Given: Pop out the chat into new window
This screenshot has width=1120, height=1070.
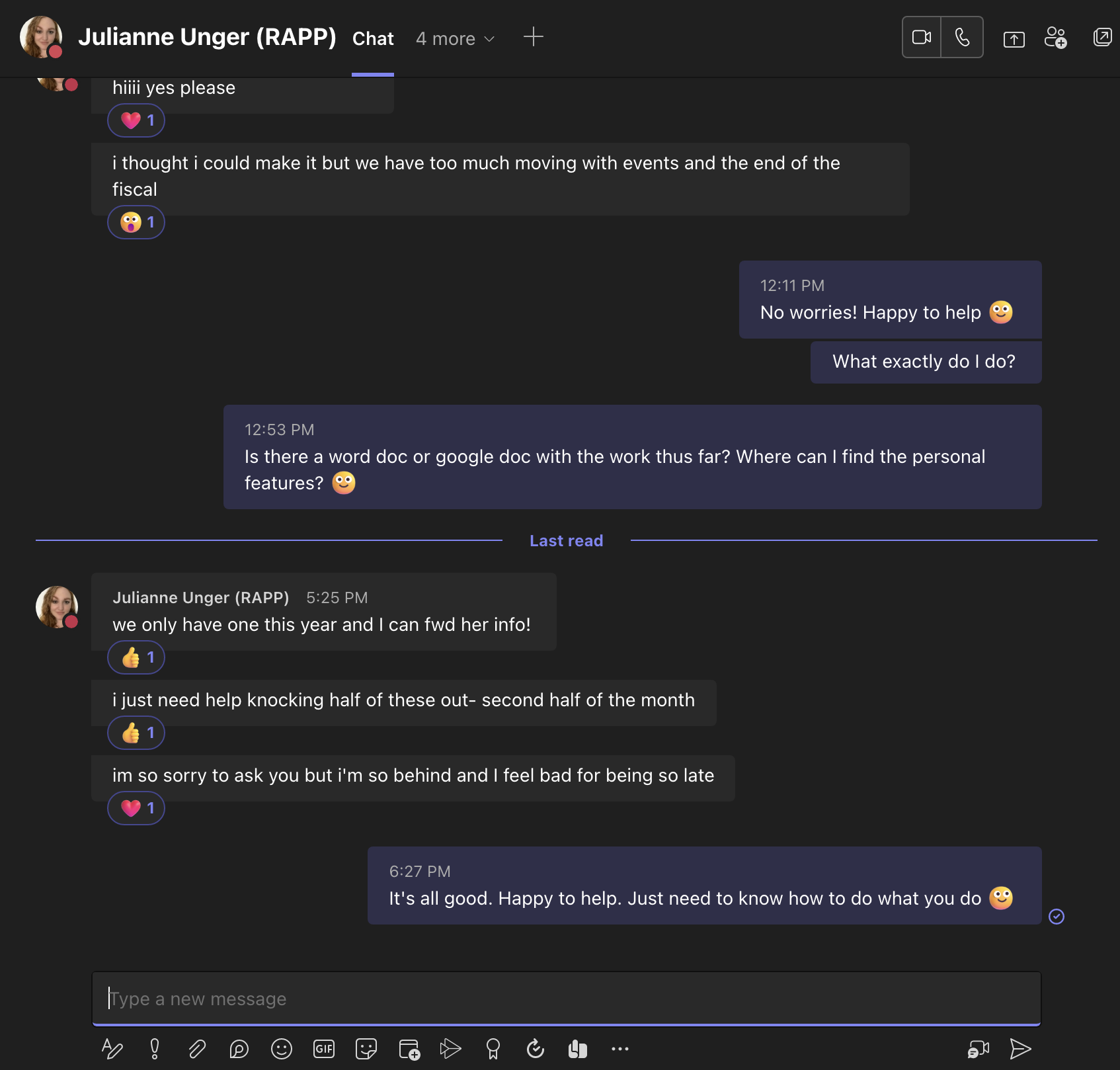Looking at the screenshot, I should (x=1102, y=38).
